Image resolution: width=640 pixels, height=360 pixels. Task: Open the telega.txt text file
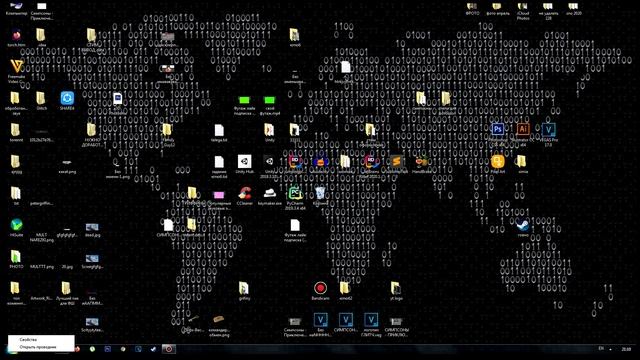coord(219,133)
